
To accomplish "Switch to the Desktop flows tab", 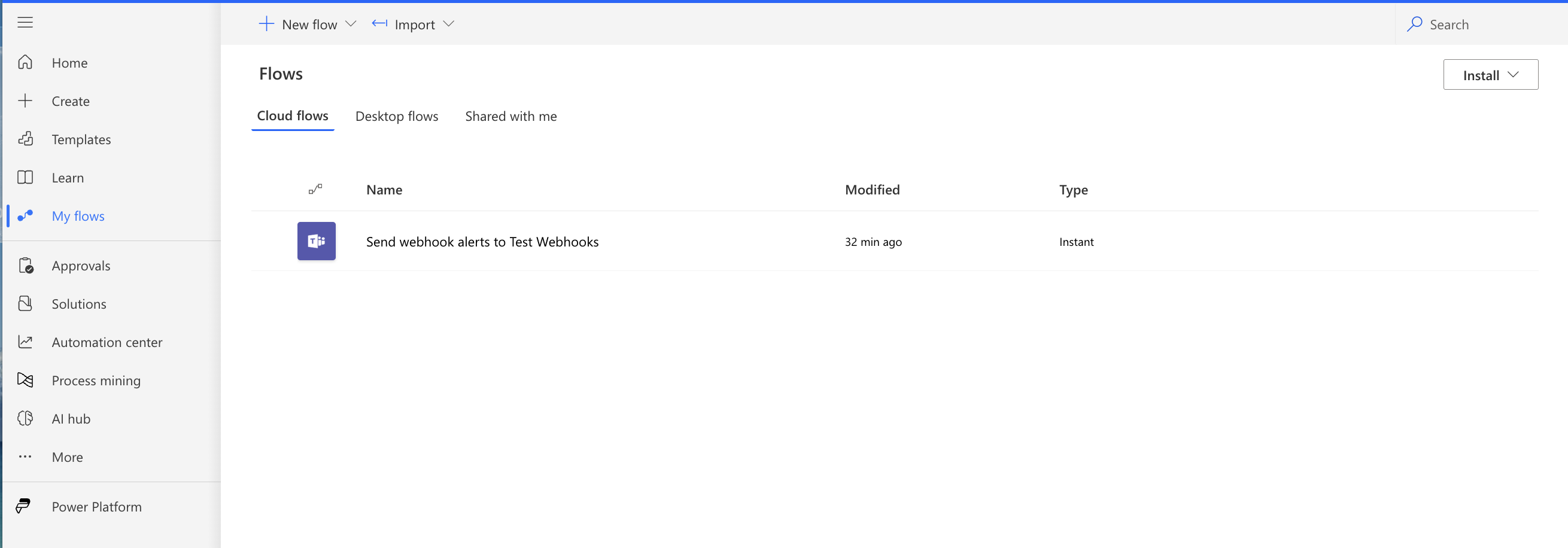I will 397,116.
